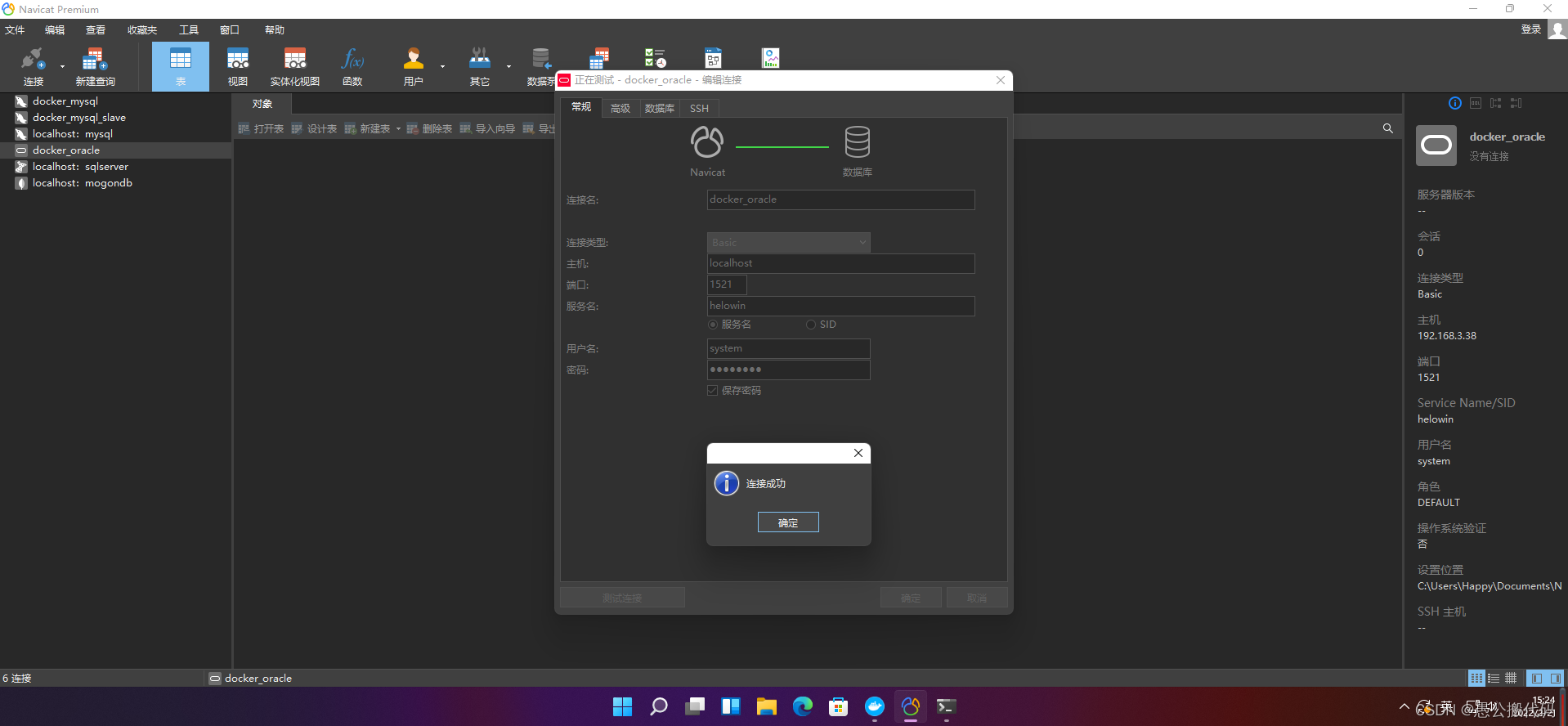Open the 编辑 menu

point(55,30)
